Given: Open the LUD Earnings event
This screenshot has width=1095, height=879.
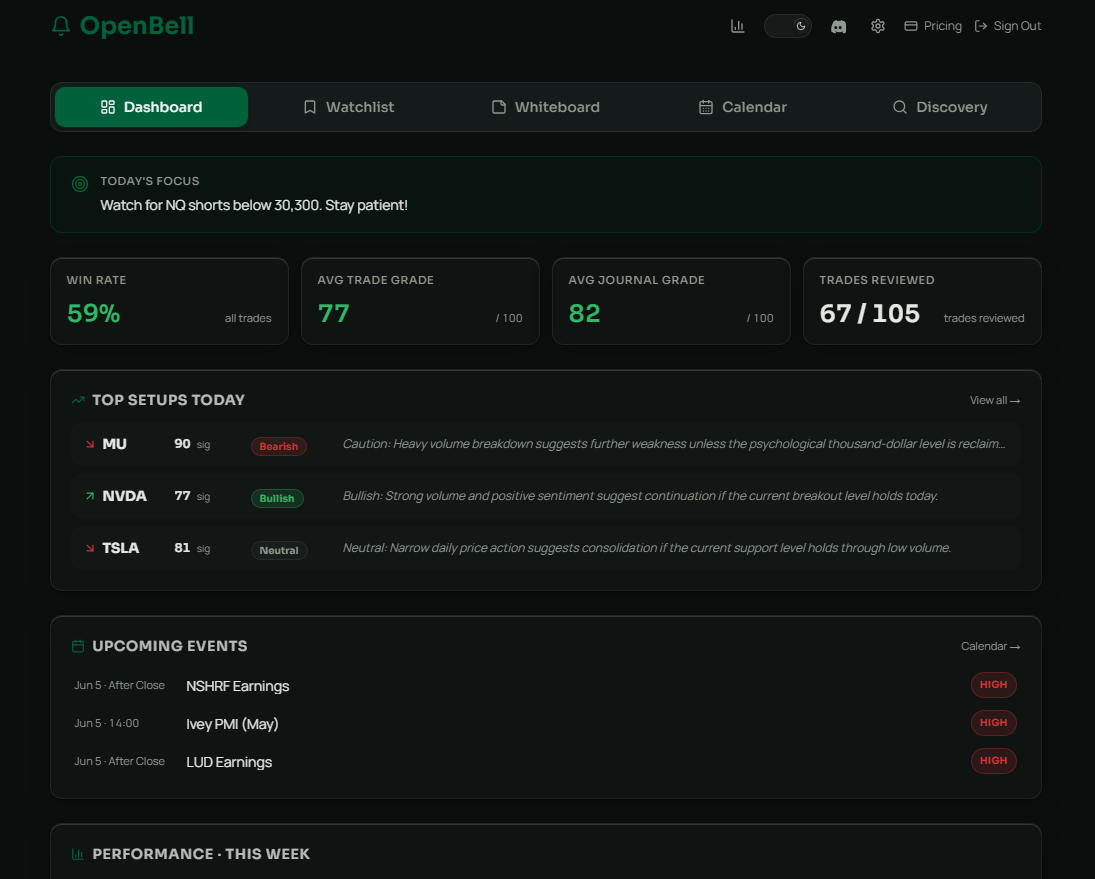Looking at the screenshot, I should (x=229, y=762).
